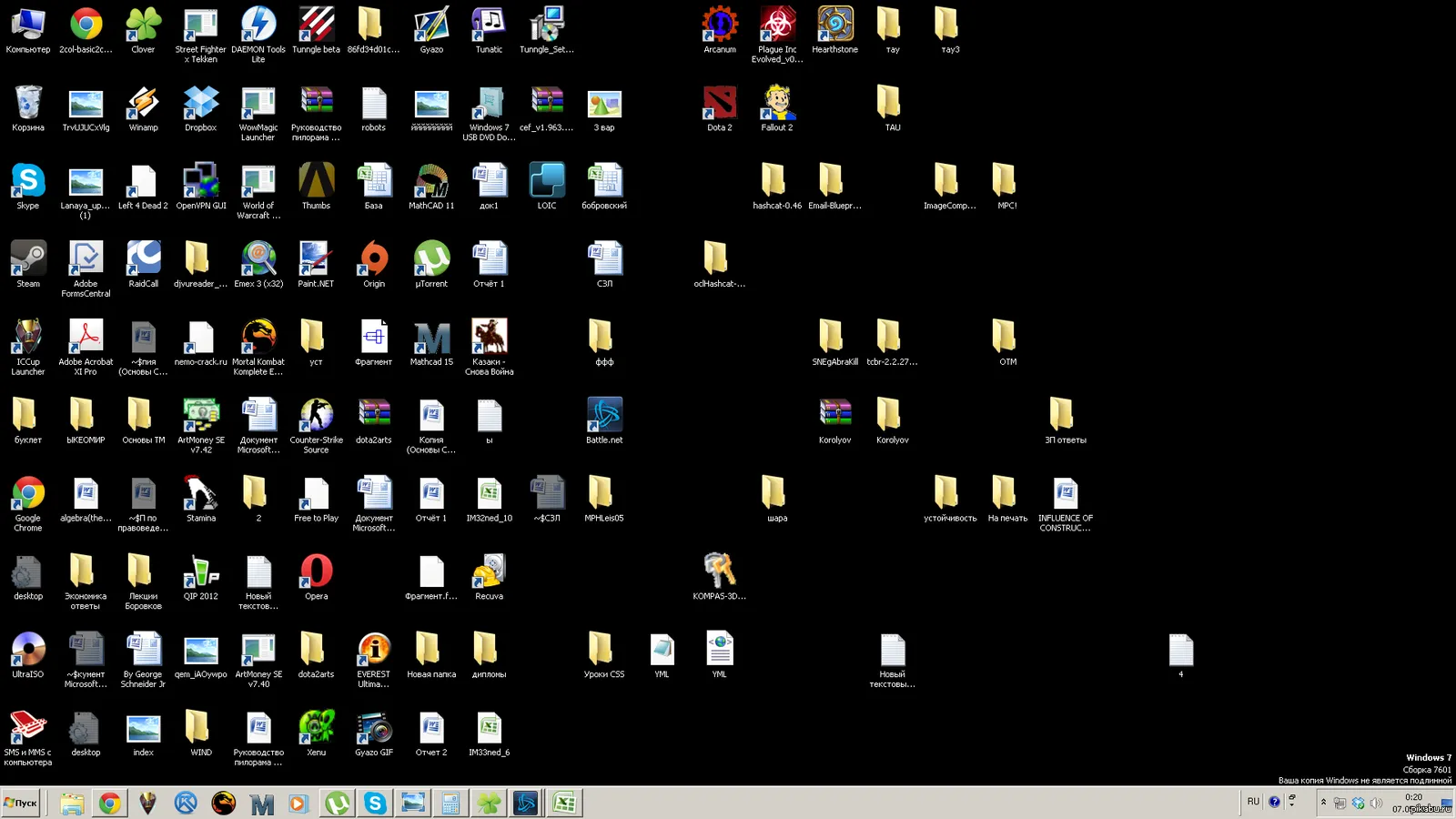Select the Counter-Strike Source icon
Screen dimensions: 1456x819
(x=316, y=425)
